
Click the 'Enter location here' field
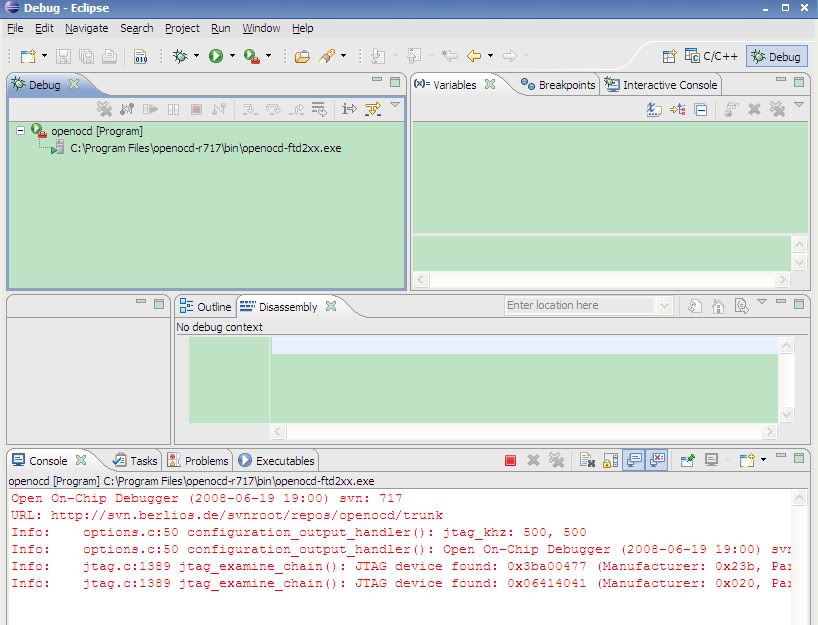(580, 305)
